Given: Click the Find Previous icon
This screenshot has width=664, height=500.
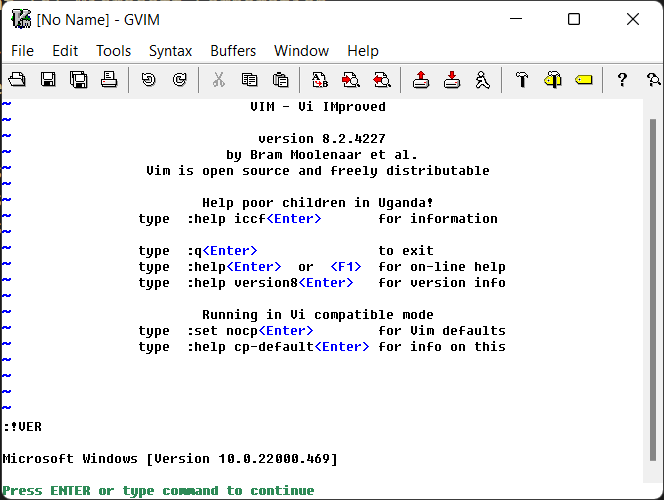Looking at the screenshot, I should tap(382, 80).
